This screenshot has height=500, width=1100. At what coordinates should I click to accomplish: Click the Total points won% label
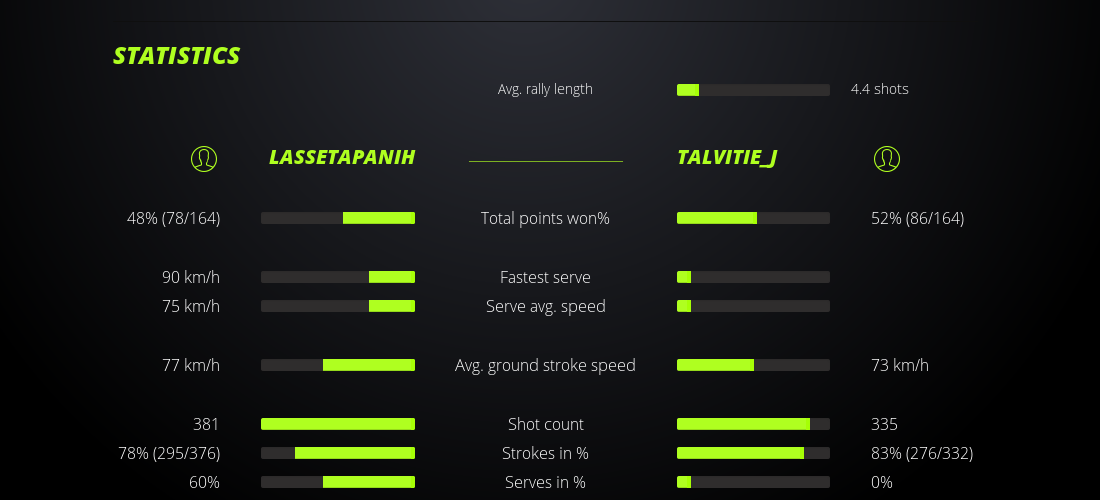point(545,218)
